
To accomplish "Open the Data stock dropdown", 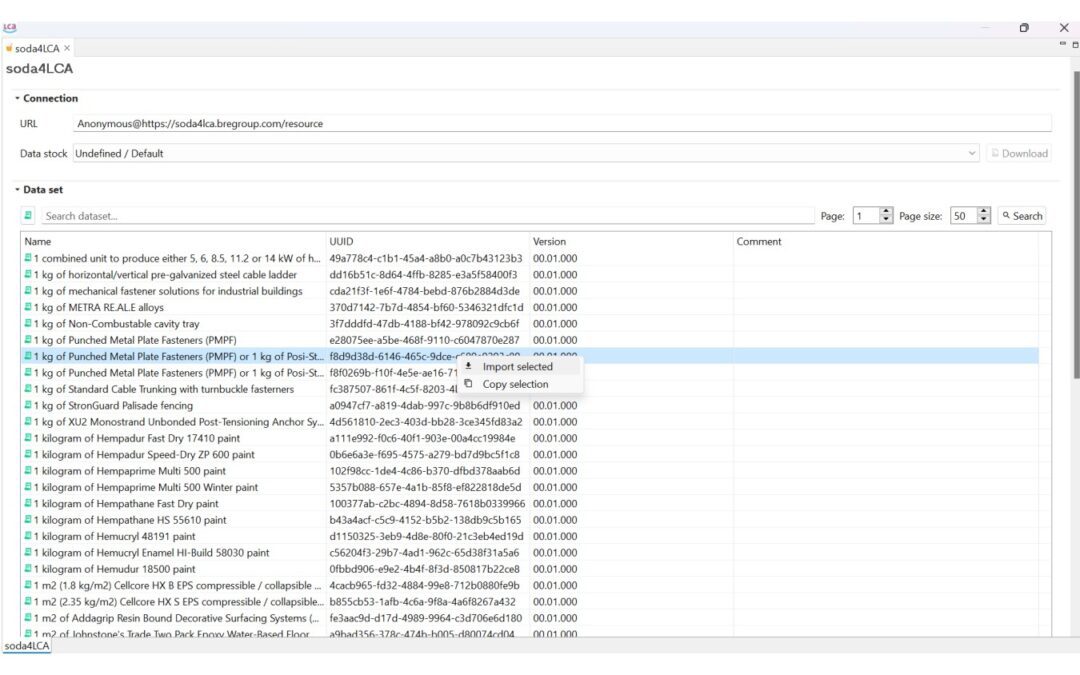I will click(x=972, y=153).
